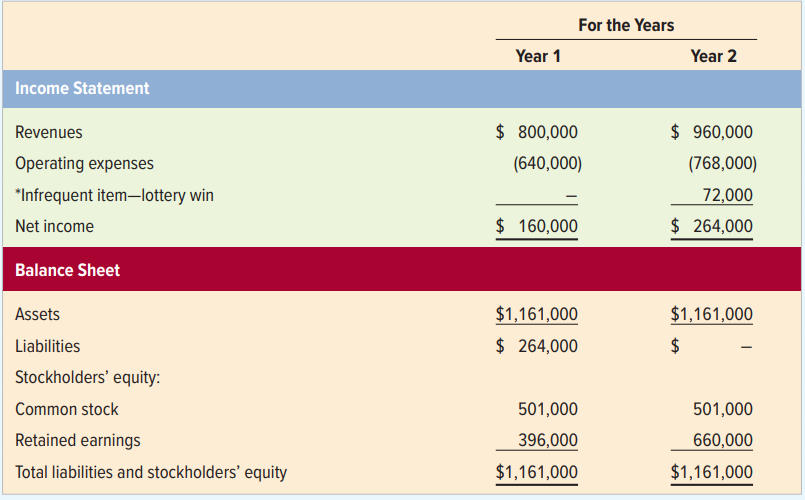Click Year 1 Retained earnings 396,000
Image resolution: width=805 pixels, height=500 pixels.
(548, 440)
